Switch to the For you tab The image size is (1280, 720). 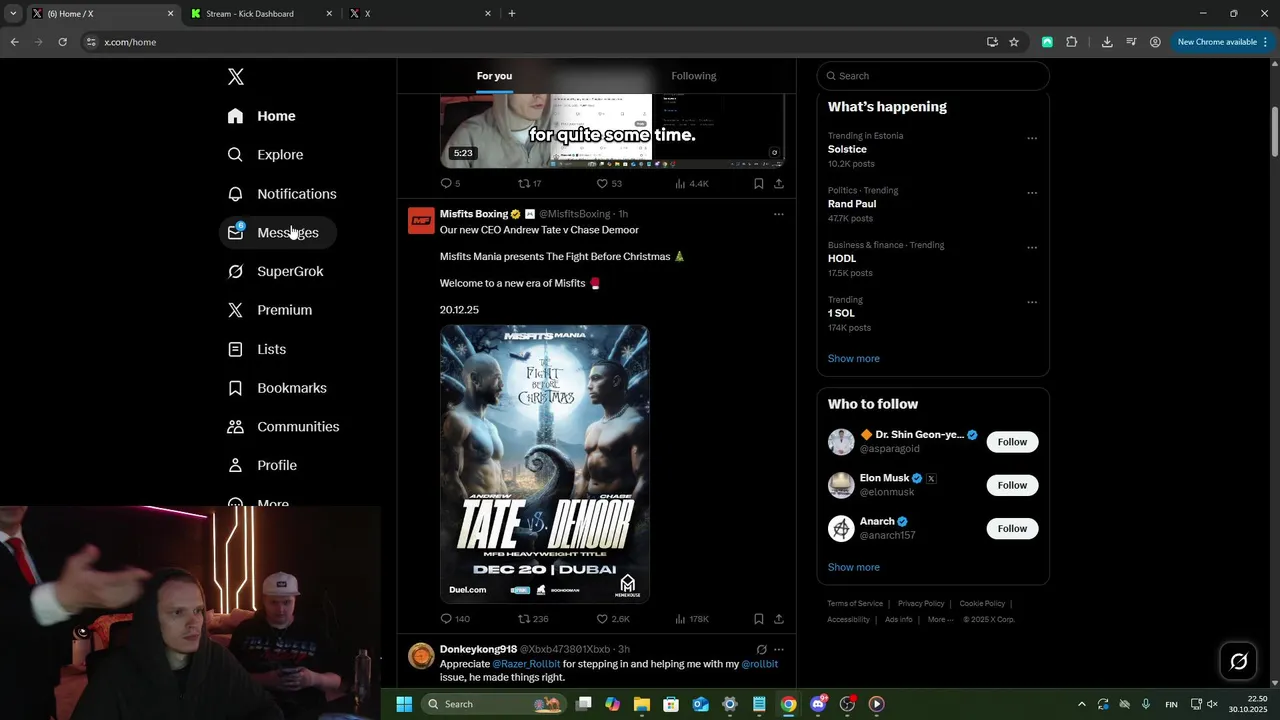[x=494, y=76]
